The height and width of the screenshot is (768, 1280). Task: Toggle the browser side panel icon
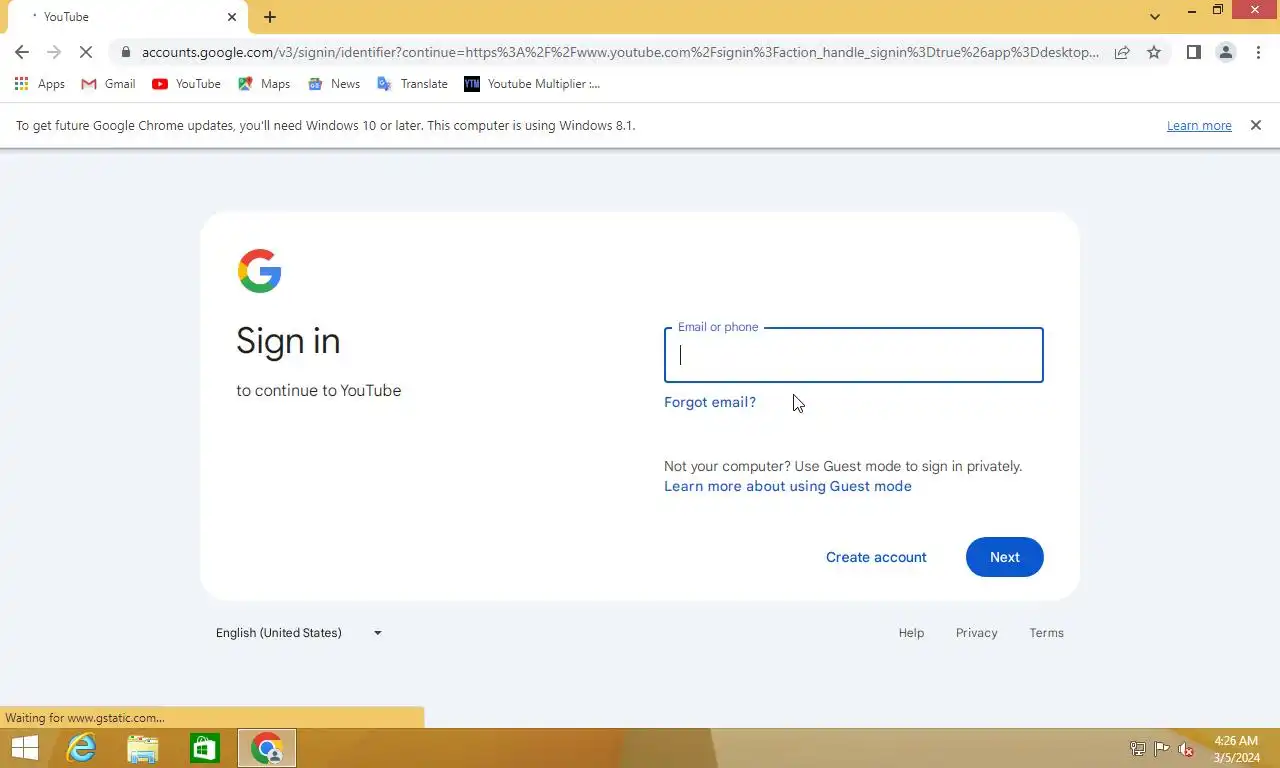1193,52
